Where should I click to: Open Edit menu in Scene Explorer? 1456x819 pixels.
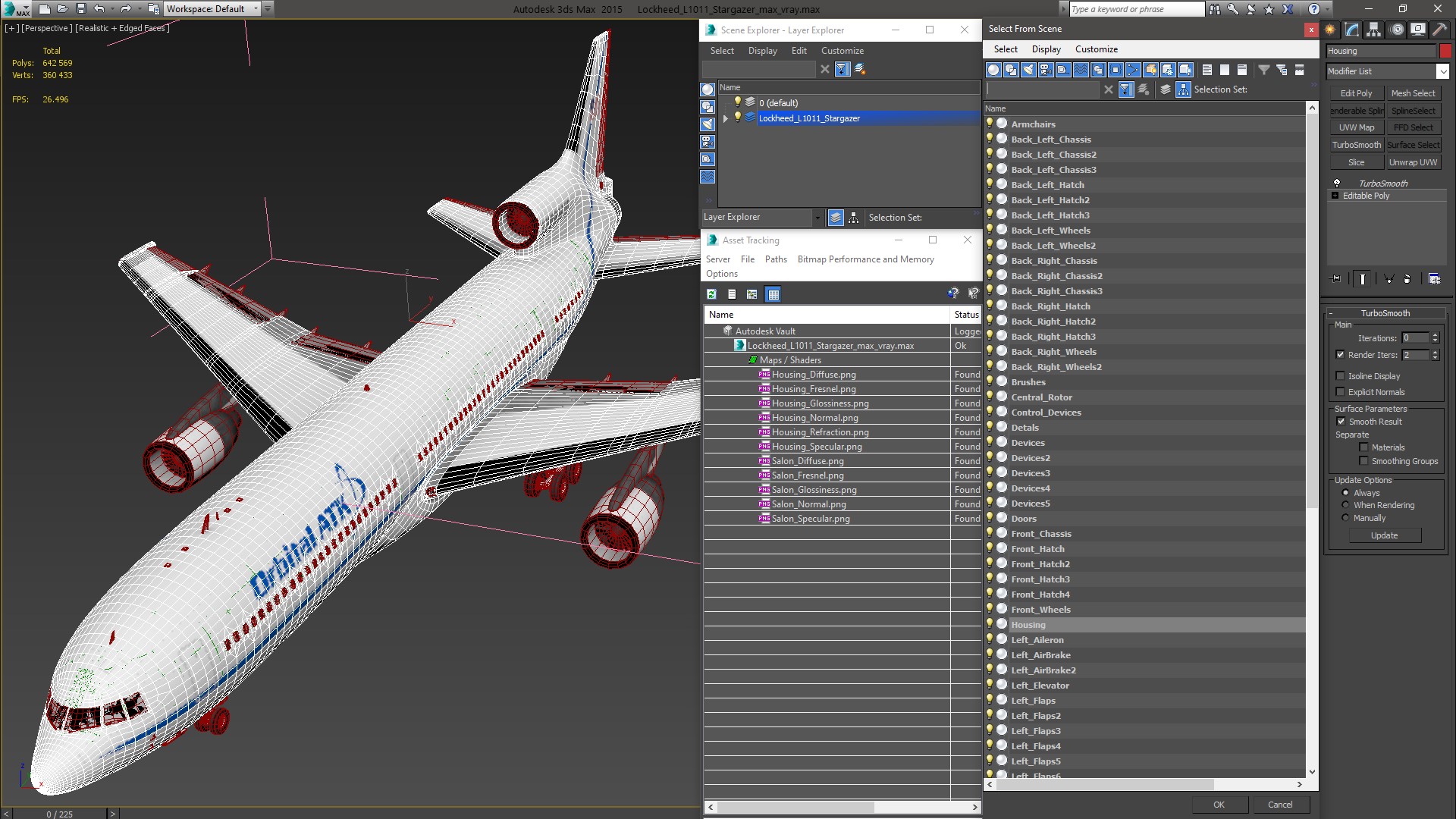click(799, 51)
